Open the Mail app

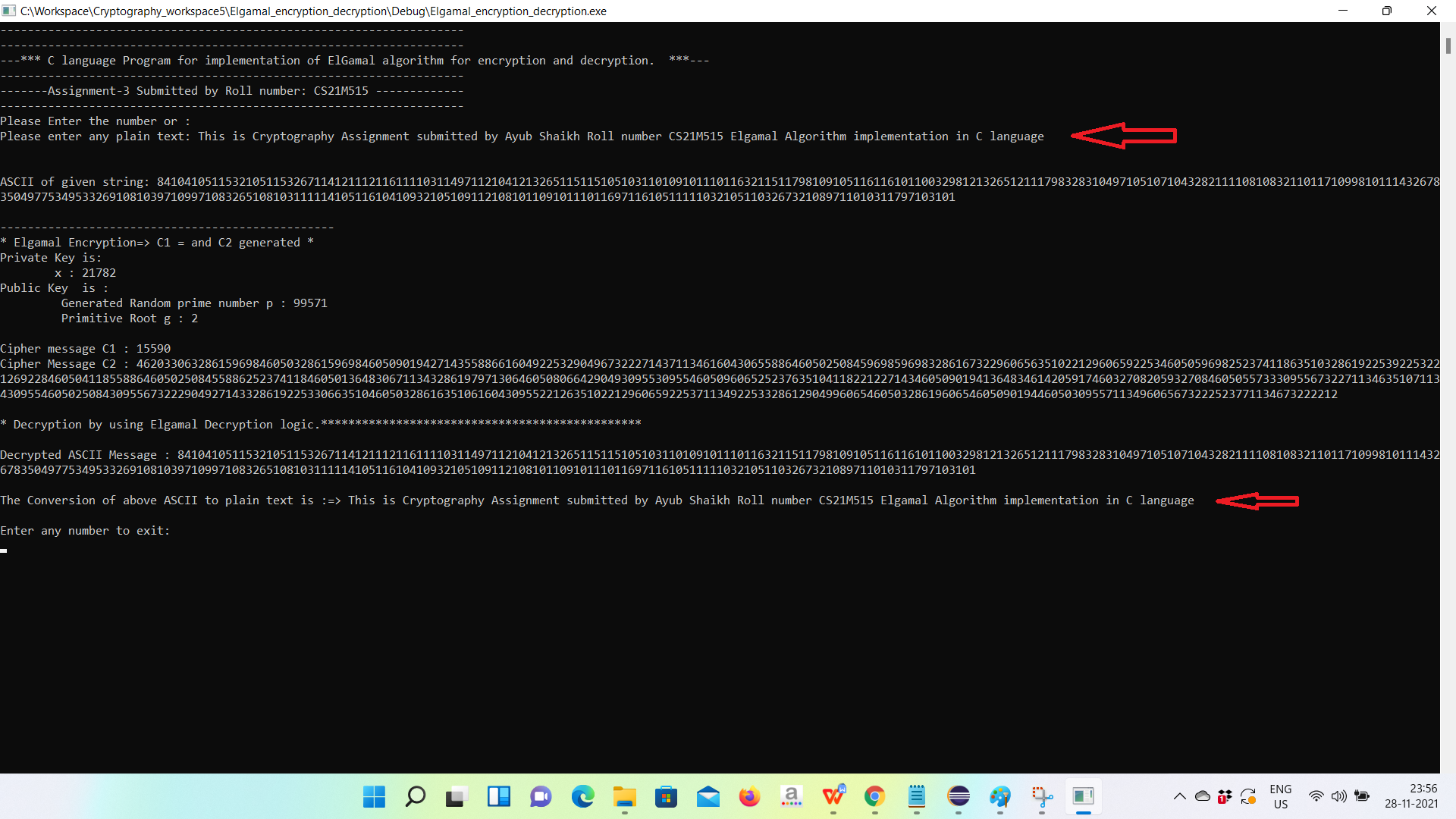[708, 797]
